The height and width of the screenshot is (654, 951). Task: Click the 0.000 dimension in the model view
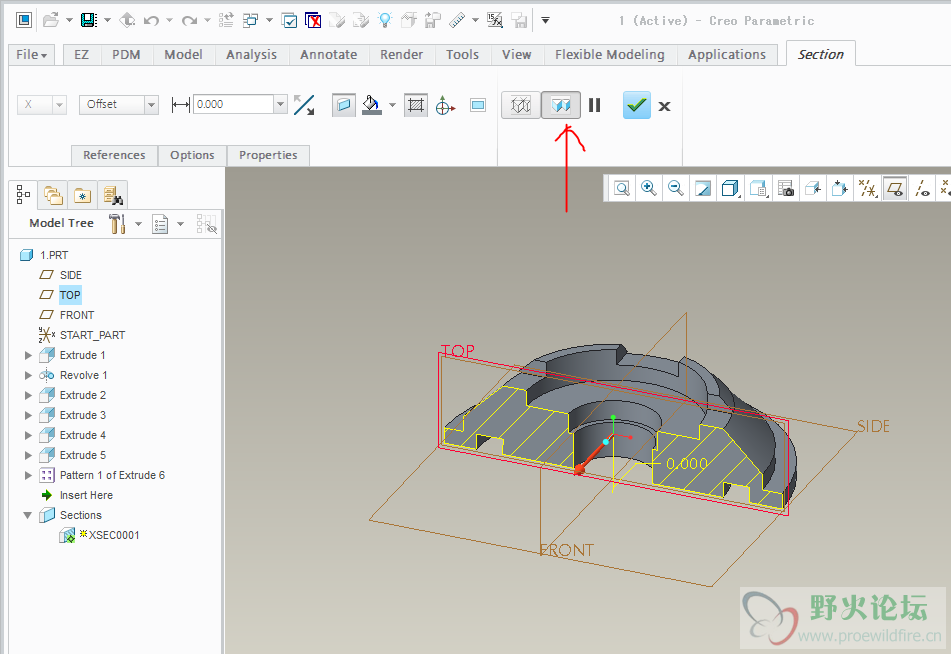[x=687, y=464]
